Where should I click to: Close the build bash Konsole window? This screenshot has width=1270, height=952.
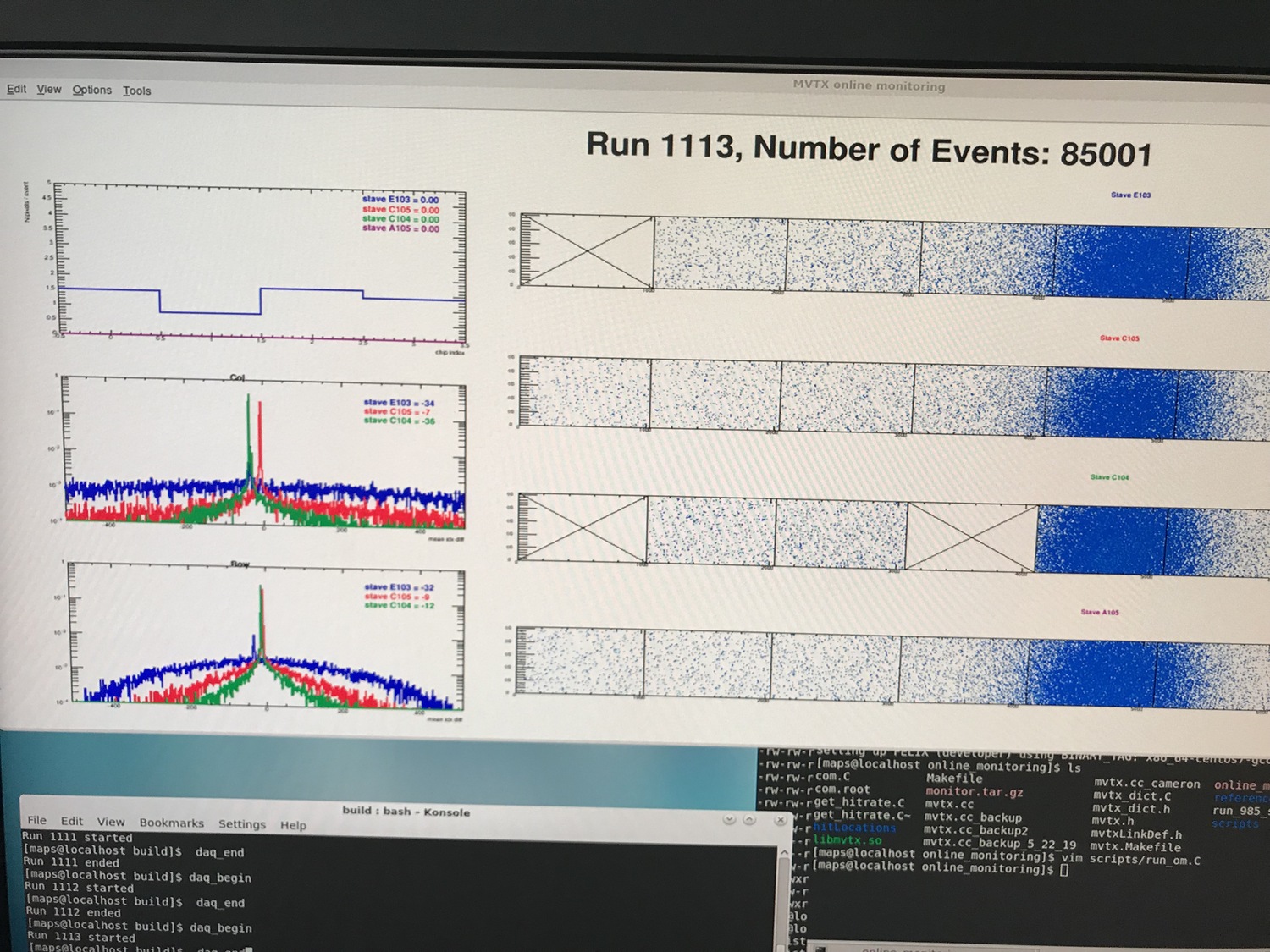coord(780,820)
